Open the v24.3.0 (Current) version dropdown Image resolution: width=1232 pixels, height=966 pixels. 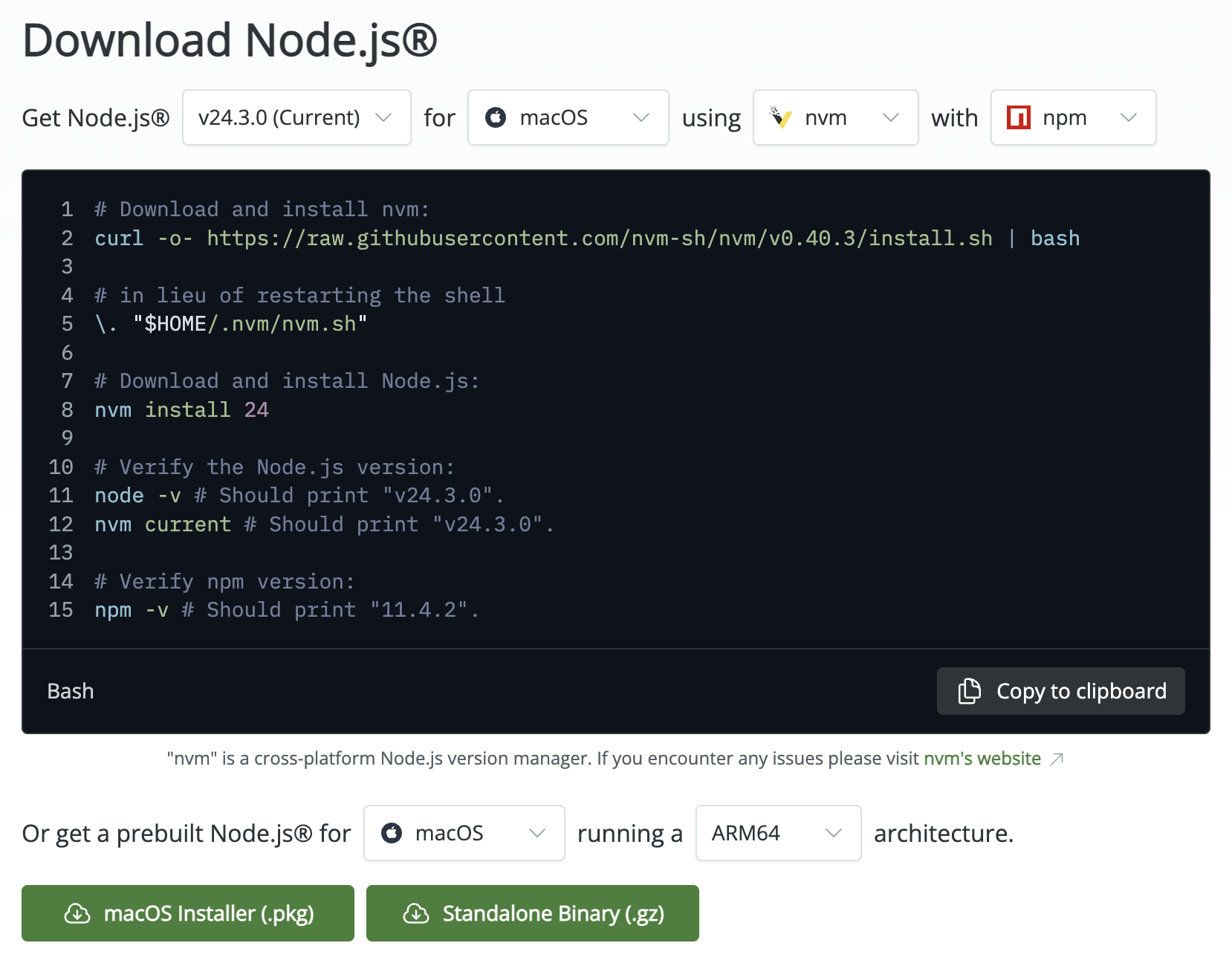(296, 117)
